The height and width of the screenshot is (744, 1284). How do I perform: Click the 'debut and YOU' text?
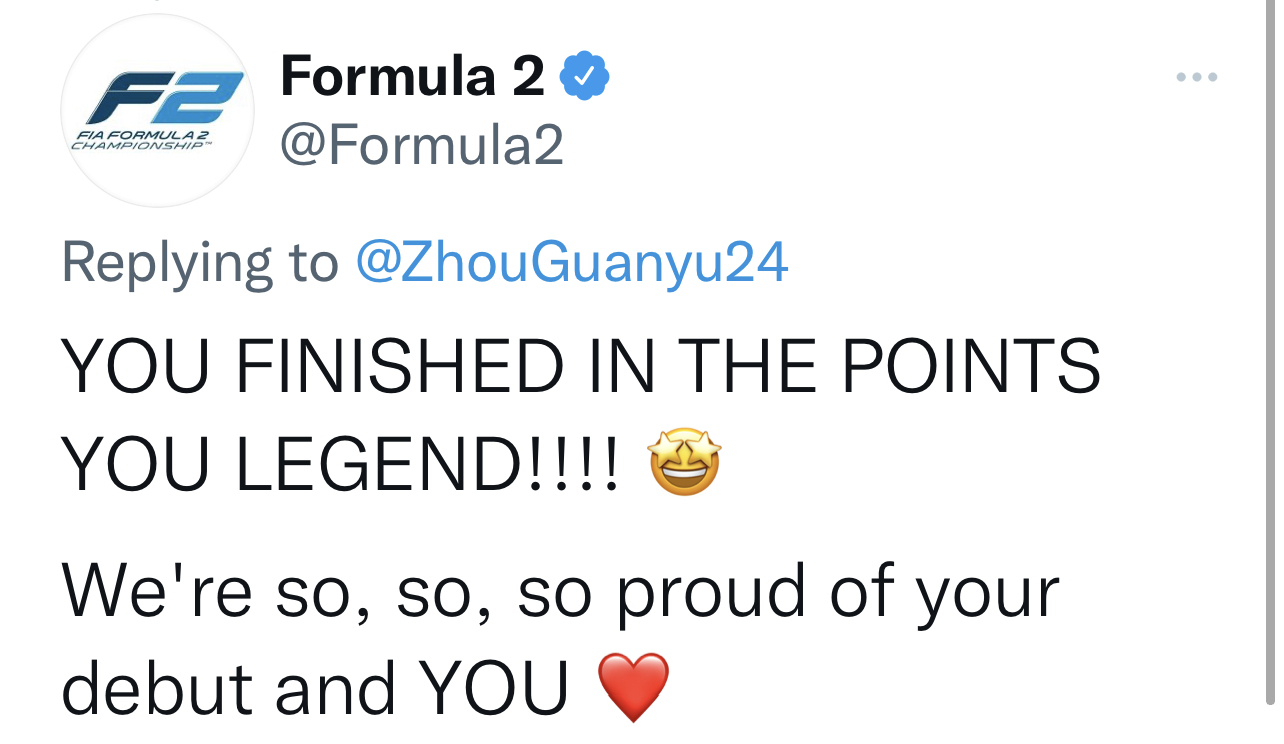tap(315, 688)
